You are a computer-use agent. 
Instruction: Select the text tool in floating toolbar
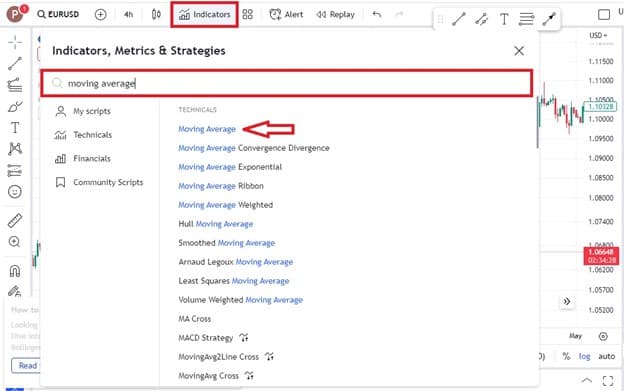pos(504,19)
